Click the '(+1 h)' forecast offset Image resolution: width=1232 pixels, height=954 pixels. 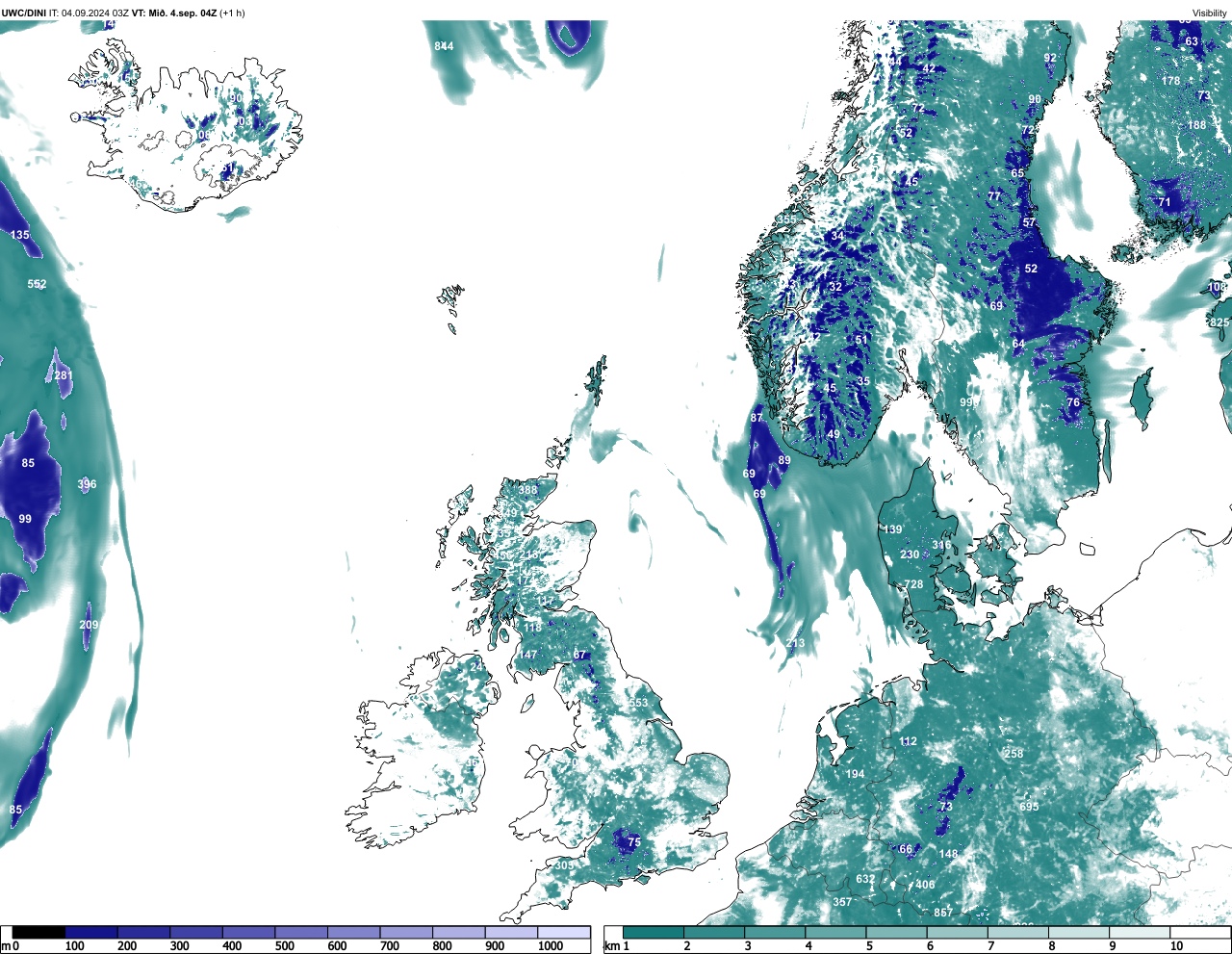coord(232,13)
